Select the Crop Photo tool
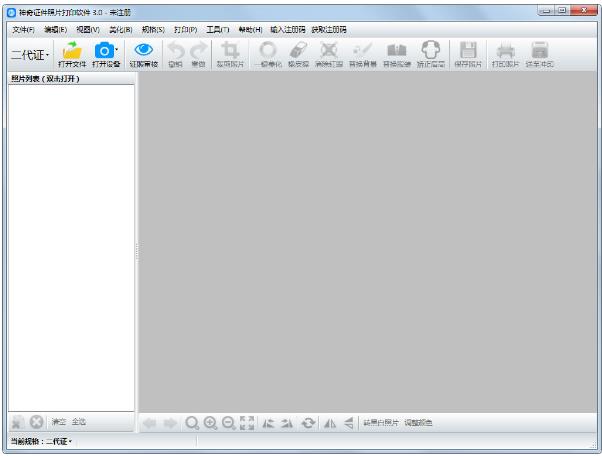602x456 pixels. point(229,51)
